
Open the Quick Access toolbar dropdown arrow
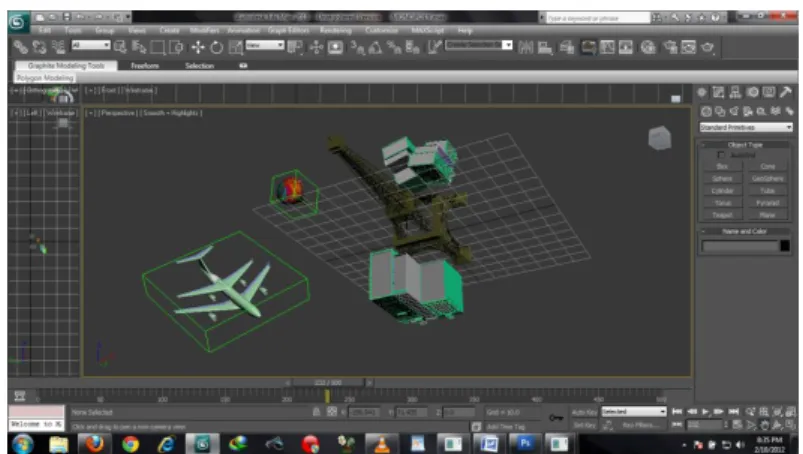(x=128, y=17)
